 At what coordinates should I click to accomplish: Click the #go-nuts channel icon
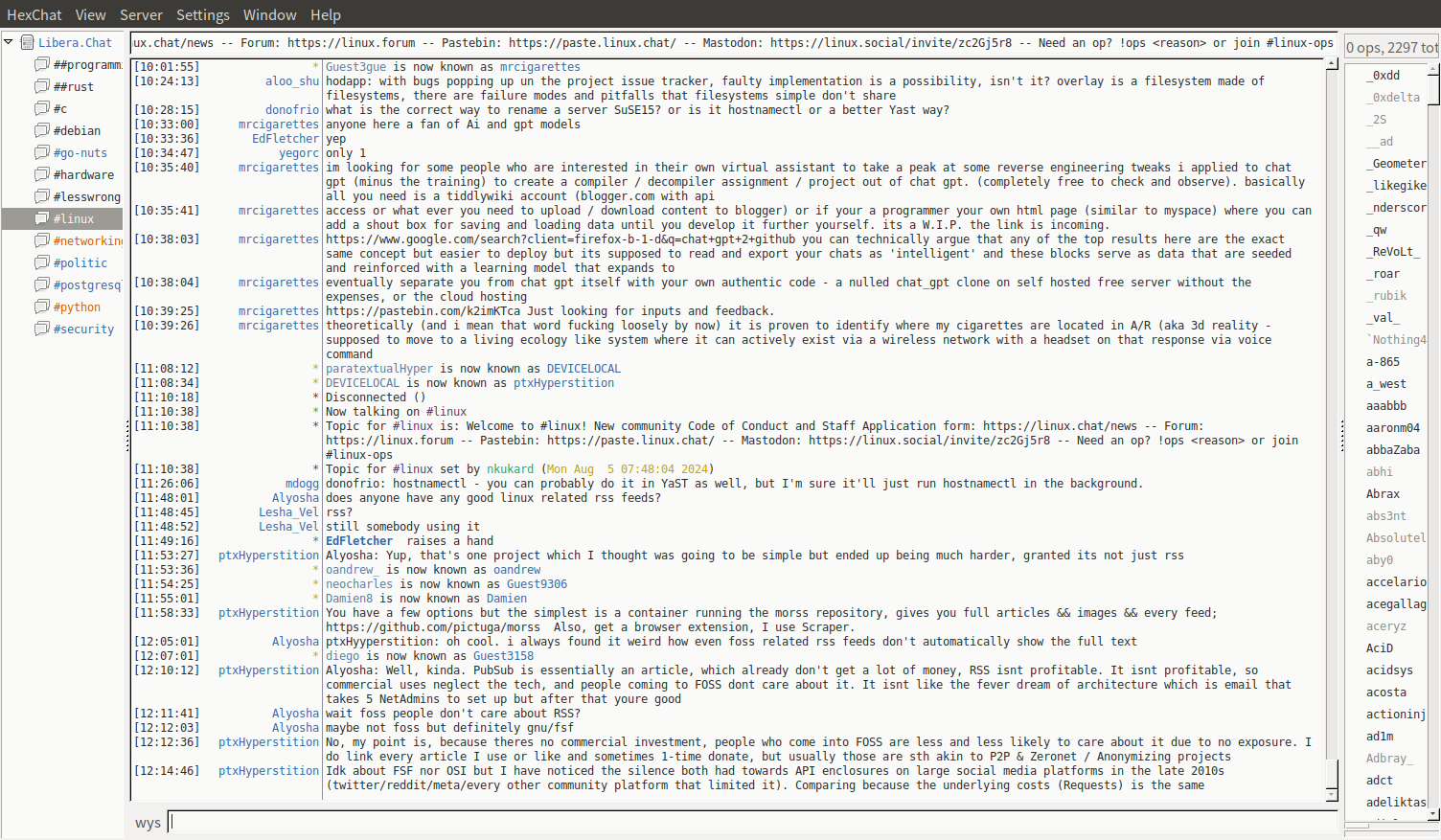pyautogui.click(x=42, y=152)
